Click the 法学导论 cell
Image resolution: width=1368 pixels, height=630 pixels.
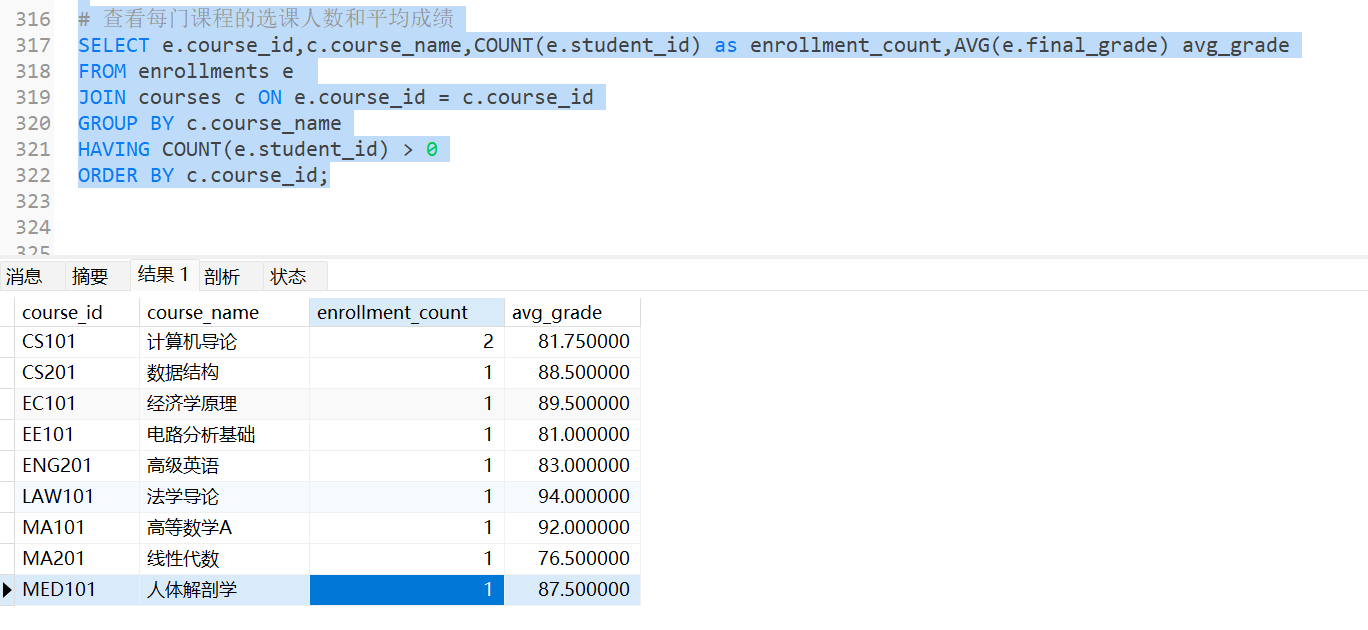[224, 497]
